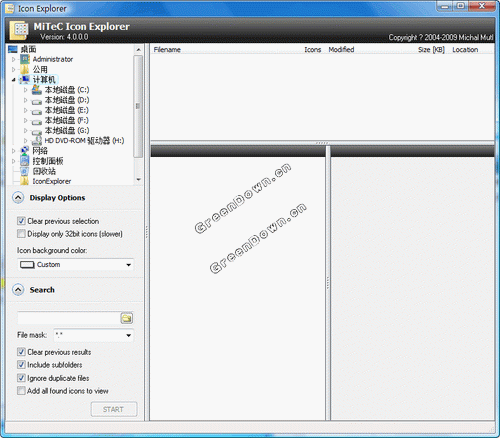
Task: Select IconExplorer folder in tree
Action: pos(52,181)
